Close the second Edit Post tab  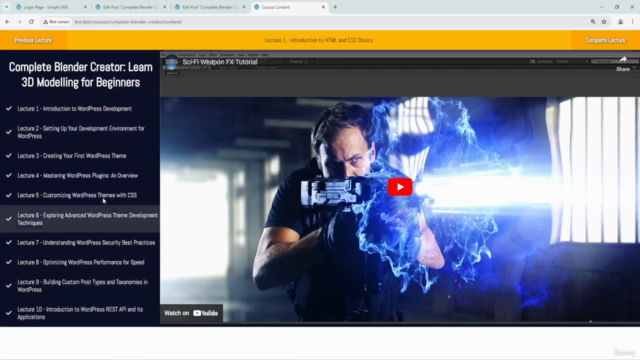(244, 7)
